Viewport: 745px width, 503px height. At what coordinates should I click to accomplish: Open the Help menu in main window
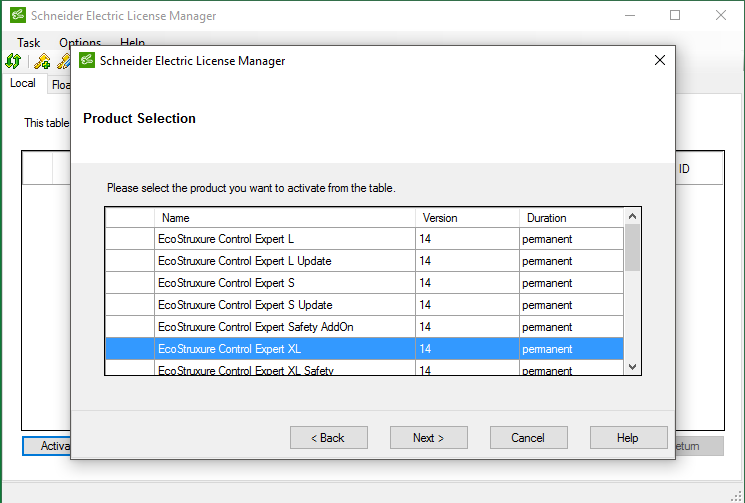pos(133,42)
